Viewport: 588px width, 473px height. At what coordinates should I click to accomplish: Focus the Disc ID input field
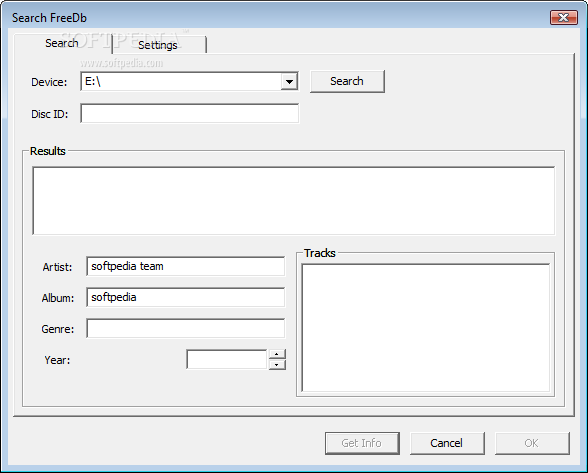[x=190, y=113]
